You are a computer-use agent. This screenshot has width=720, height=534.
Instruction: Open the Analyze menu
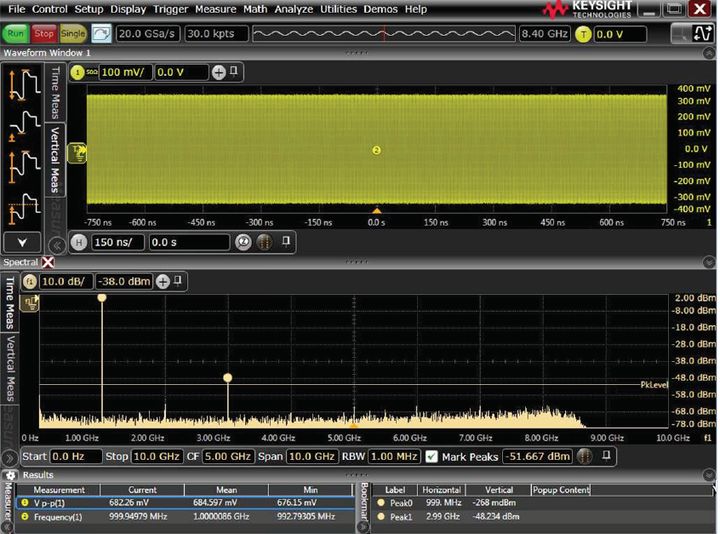click(x=295, y=9)
